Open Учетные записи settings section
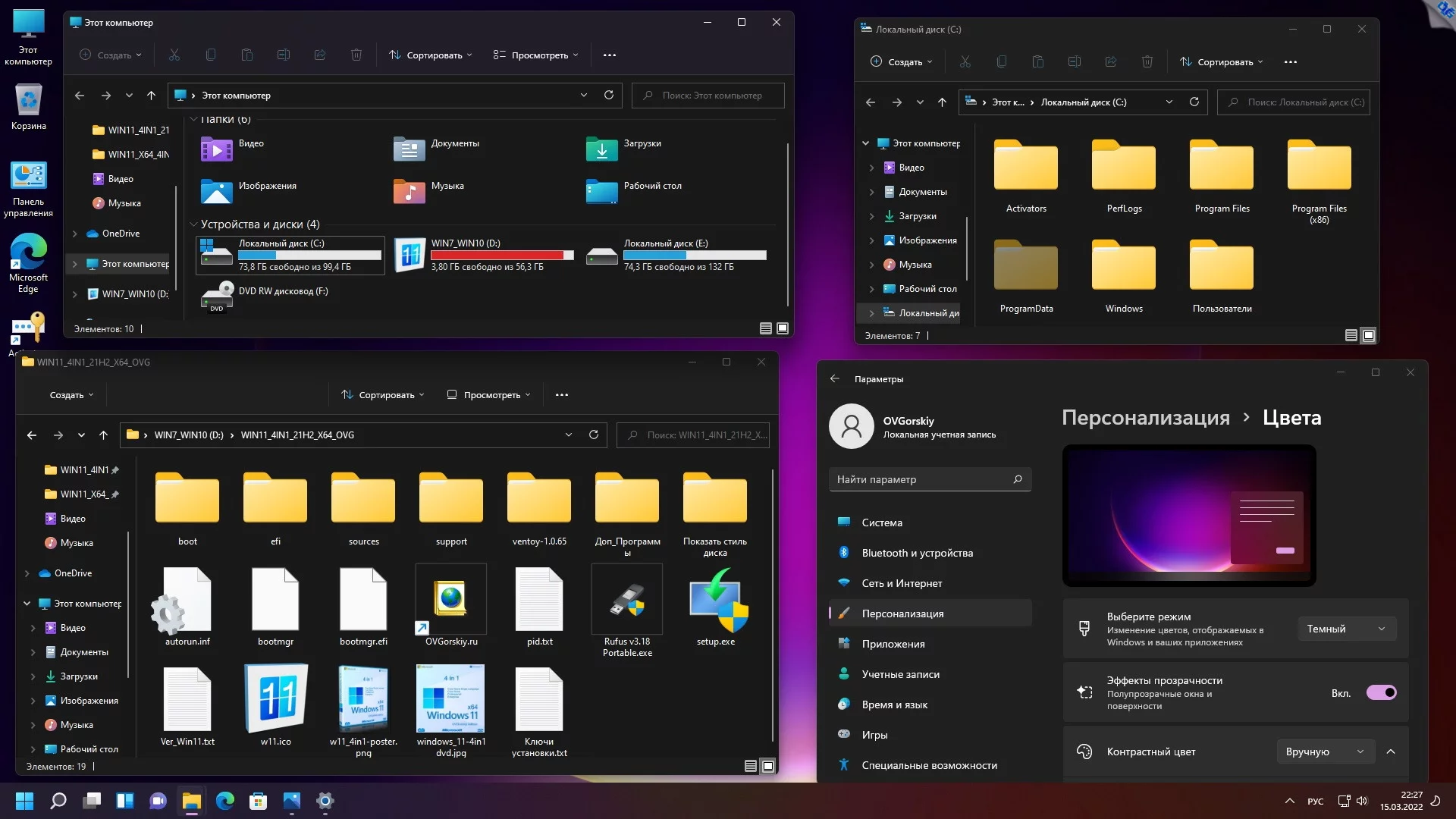The height and width of the screenshot is (819, 1456). [x=900, y=674]
